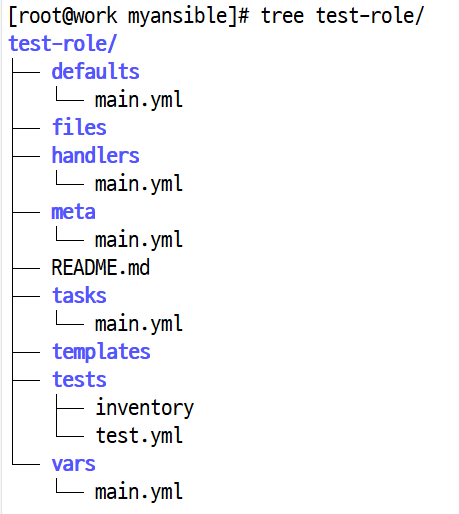Click main.yml under meta
This screenshot has height=514, width=459.
(x=139, y=240)
